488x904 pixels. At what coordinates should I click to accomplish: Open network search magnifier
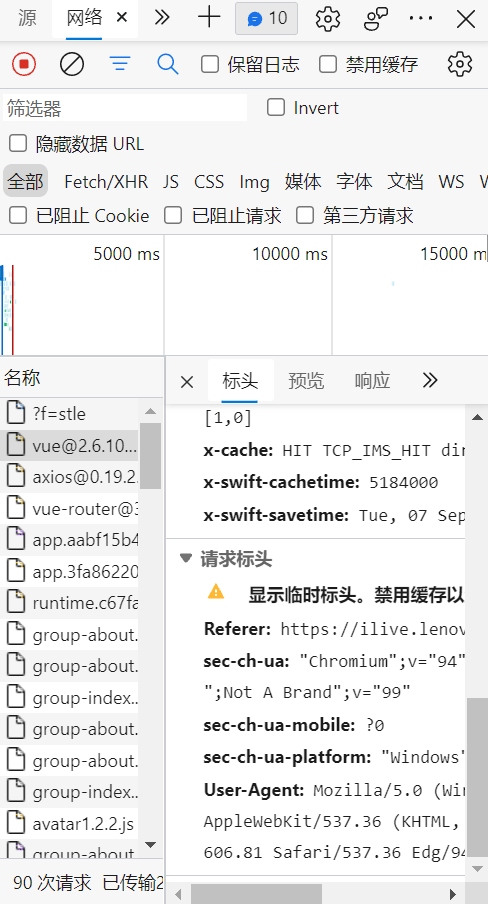[167, 63]
